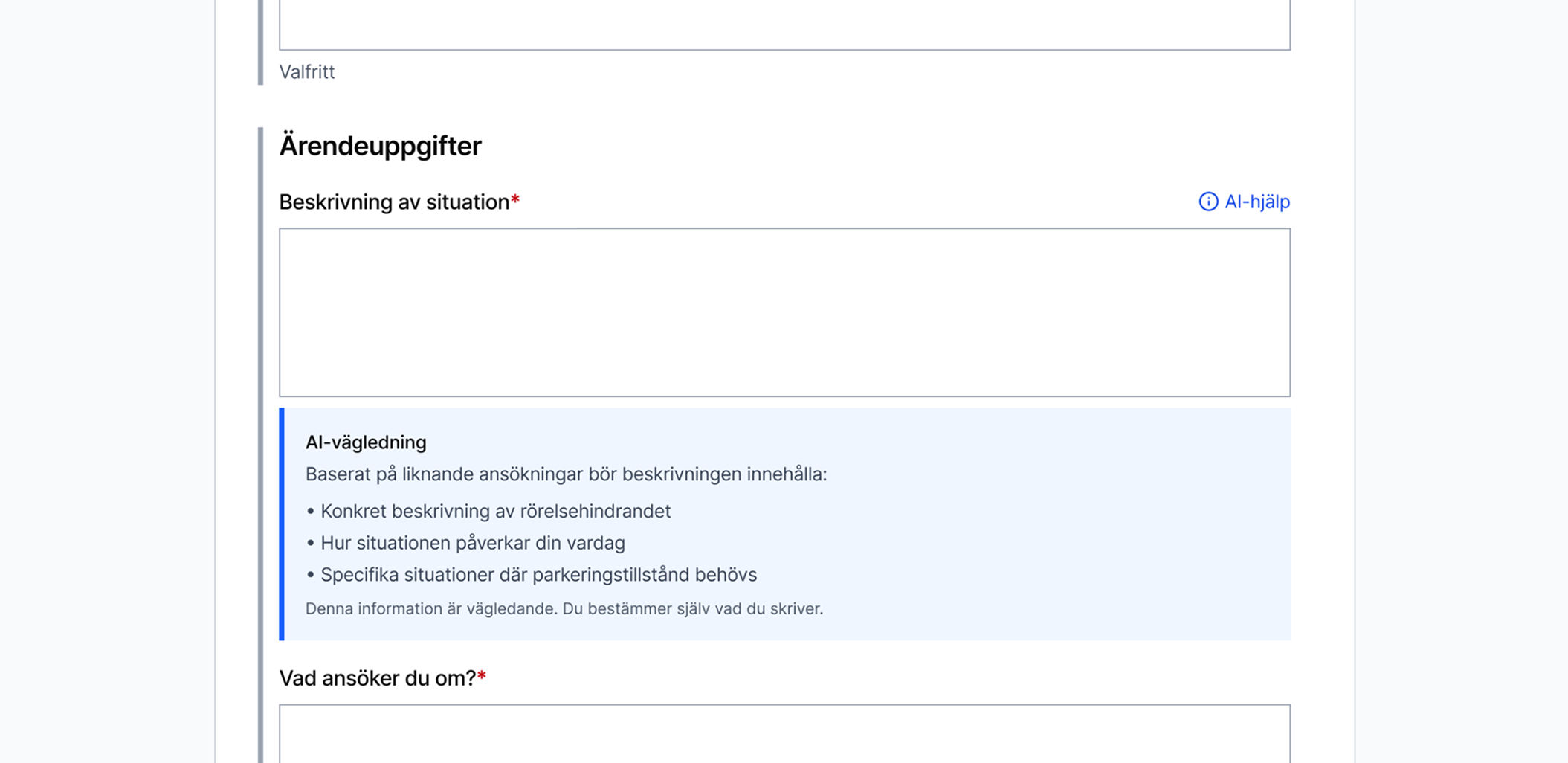Click the Vad ansöker du om field label
This screenshot has height=763, width=1568.
click(x=377, y=677)
